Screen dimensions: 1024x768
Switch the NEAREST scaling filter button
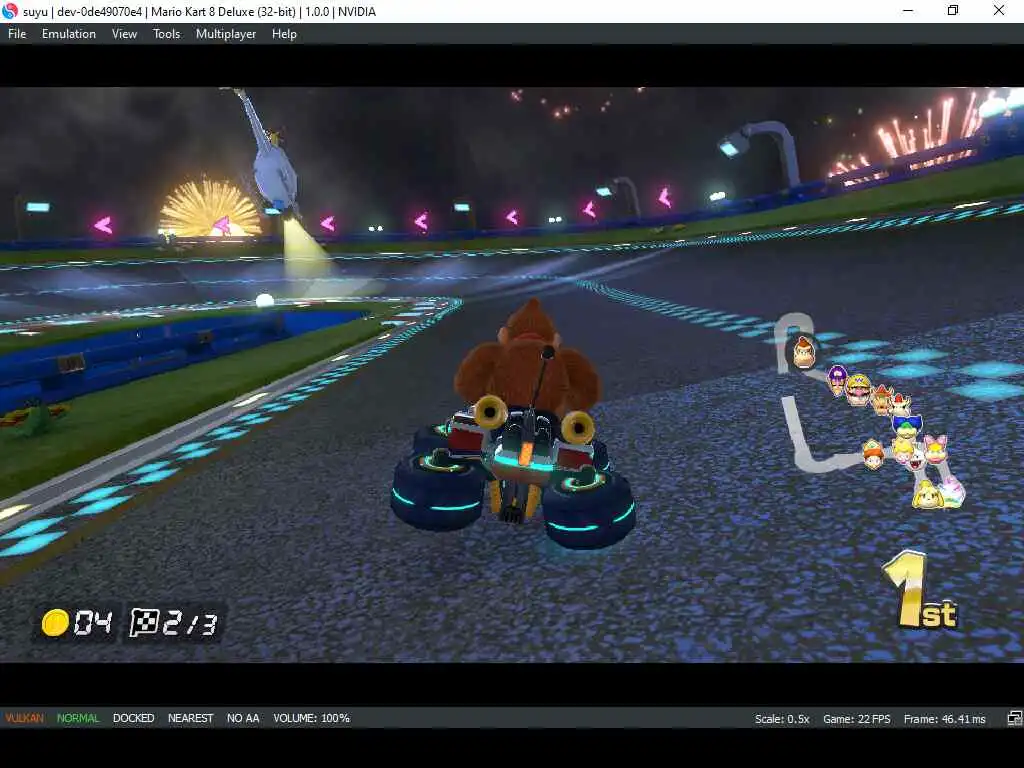(x=190, y=718)
